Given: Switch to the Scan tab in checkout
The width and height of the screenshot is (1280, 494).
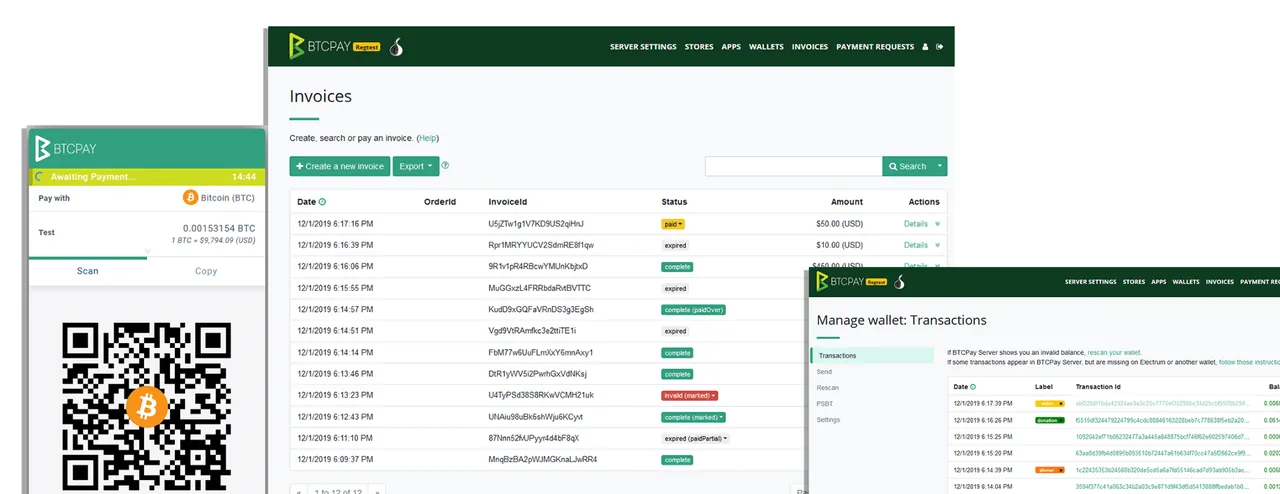Looking at the screenshot, I should (x=88, y=271).
